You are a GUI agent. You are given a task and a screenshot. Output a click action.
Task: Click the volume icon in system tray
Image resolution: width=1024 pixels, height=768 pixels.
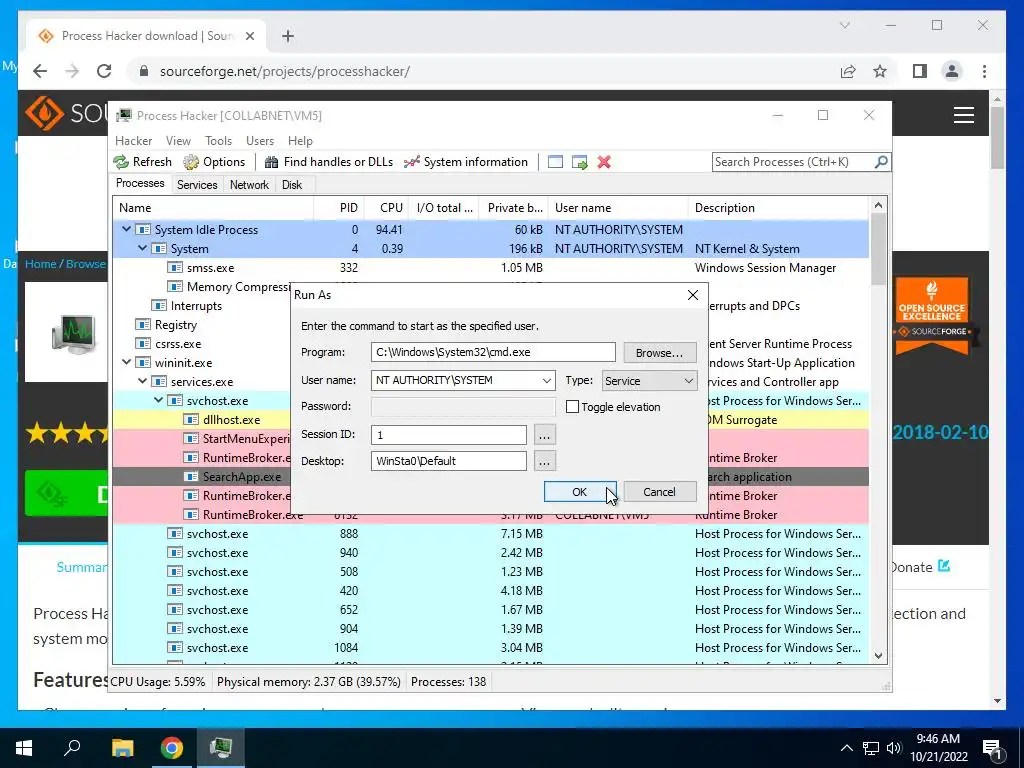[894, 748]
